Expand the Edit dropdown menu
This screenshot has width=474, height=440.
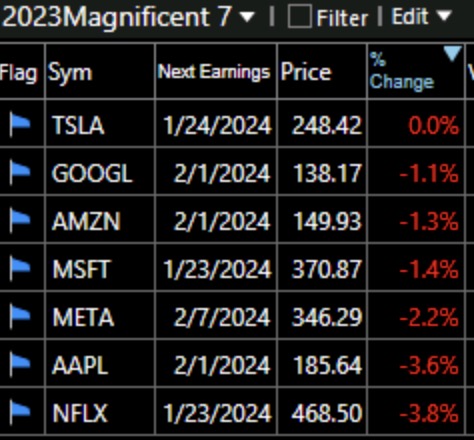point(444,16)
